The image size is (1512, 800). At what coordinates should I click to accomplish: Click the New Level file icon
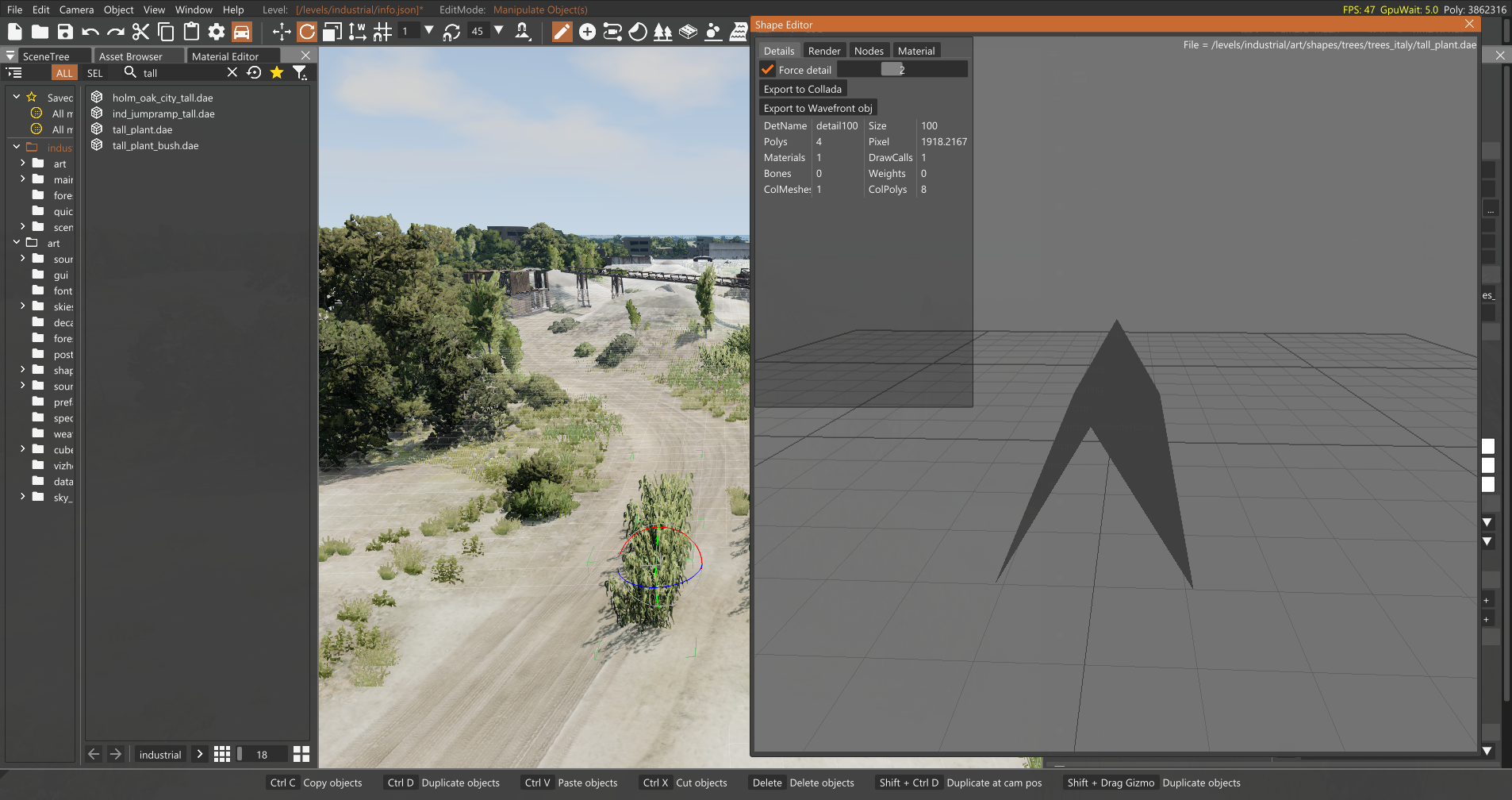[14, 32]
